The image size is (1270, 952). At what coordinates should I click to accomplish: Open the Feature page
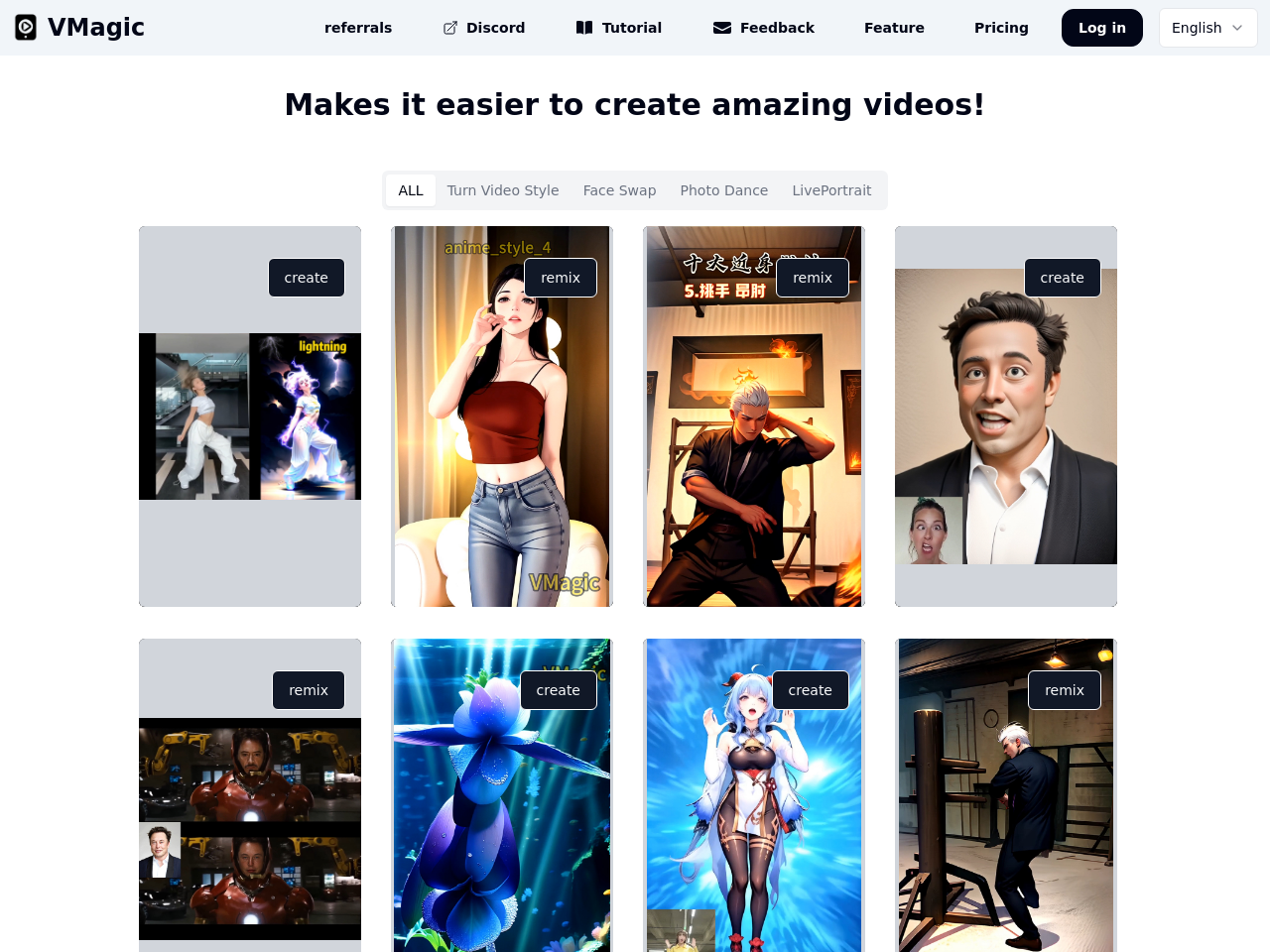(x=894, y=28)
